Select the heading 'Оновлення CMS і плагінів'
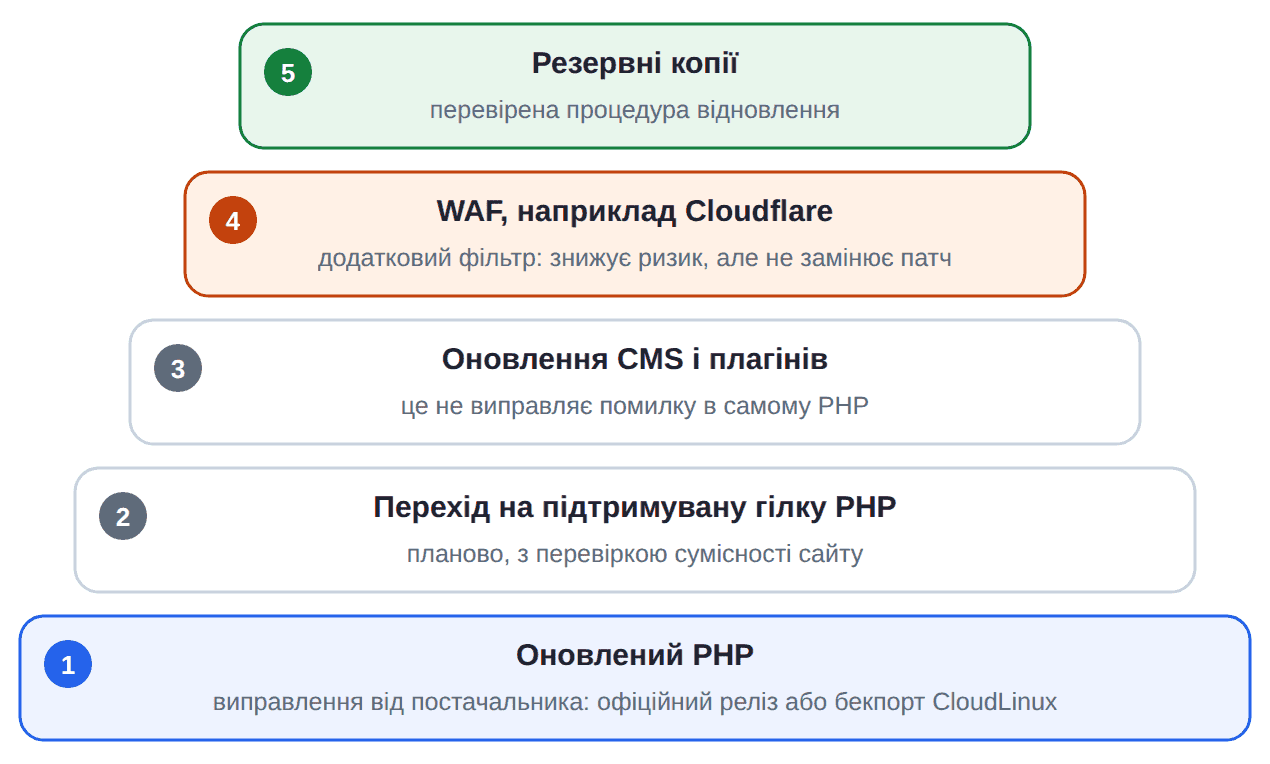1270x764 pixels. pos(635,360)
